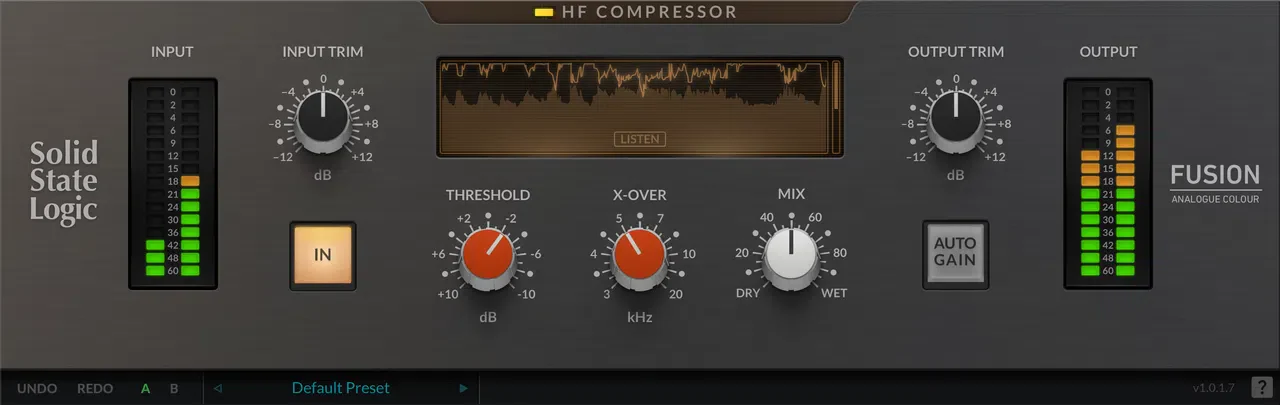Click the input level meter
This screenshot has height=405, width=1280.
point(172,183)
